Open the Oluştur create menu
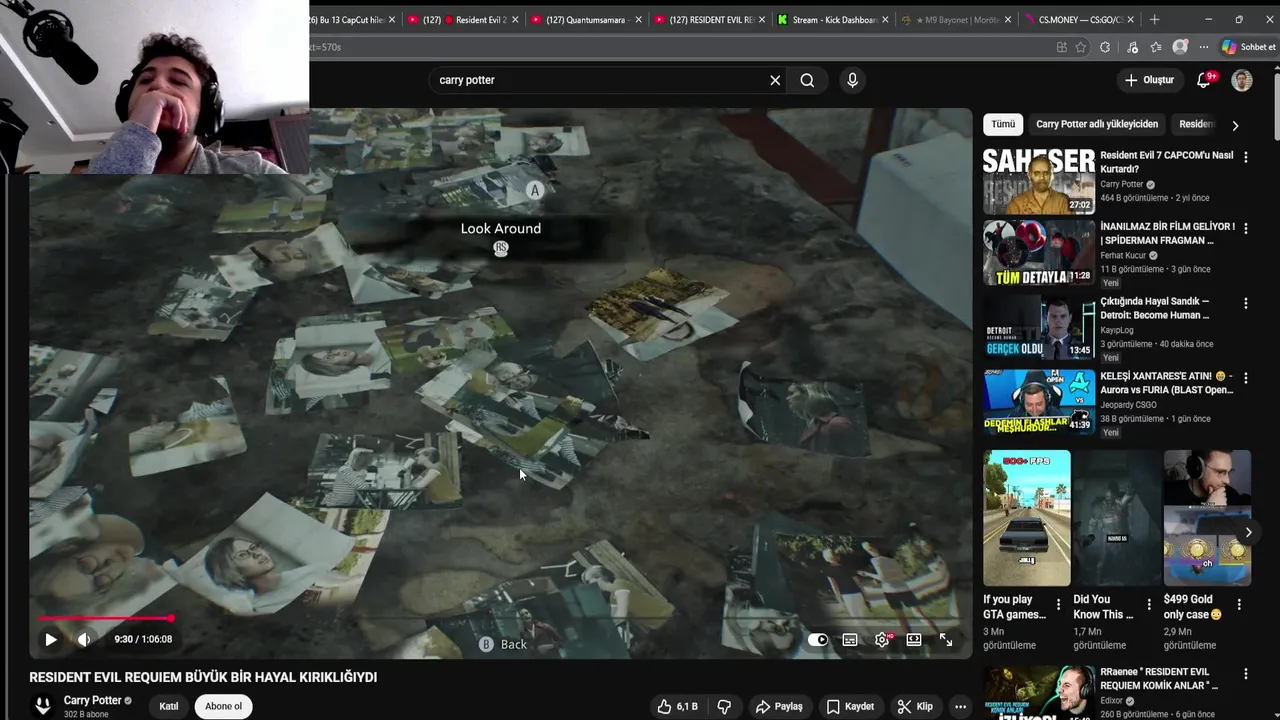Viewport: 1280px width, 720px height. tap(1149, 80)
